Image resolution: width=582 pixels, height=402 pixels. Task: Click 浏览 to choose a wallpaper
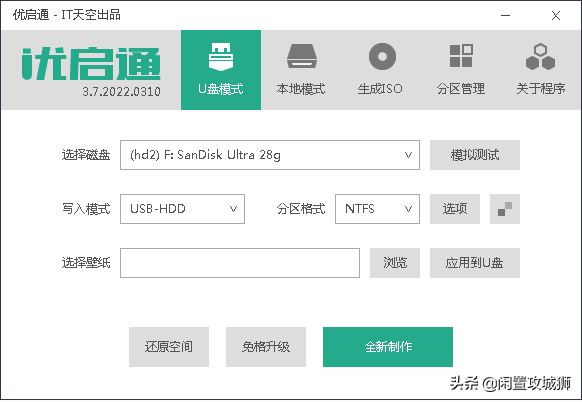395,263
